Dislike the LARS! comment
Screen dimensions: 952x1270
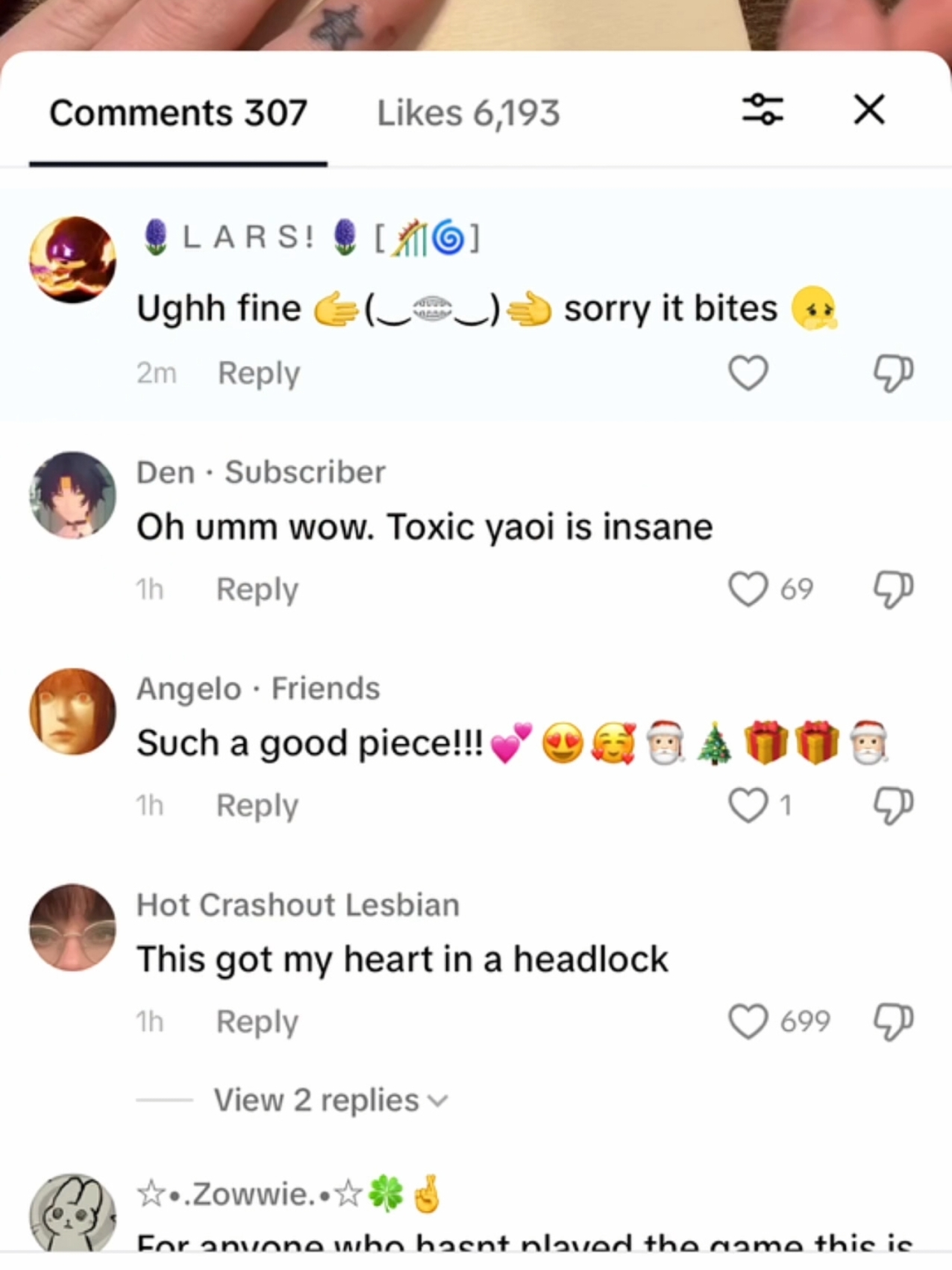point(893,373)
